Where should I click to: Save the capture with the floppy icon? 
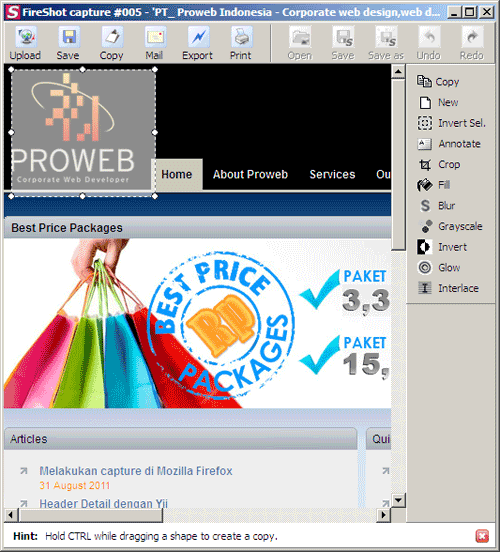[68, 43]
